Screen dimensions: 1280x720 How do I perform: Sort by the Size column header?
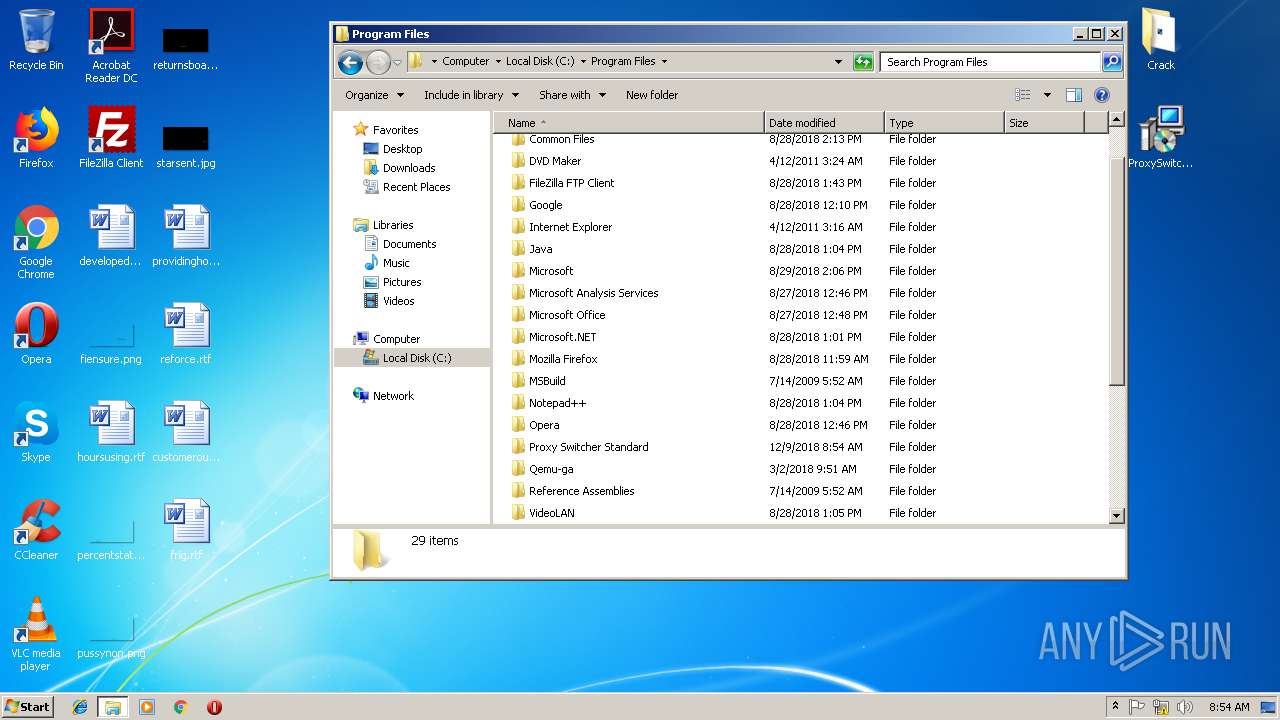point(1044,123)
